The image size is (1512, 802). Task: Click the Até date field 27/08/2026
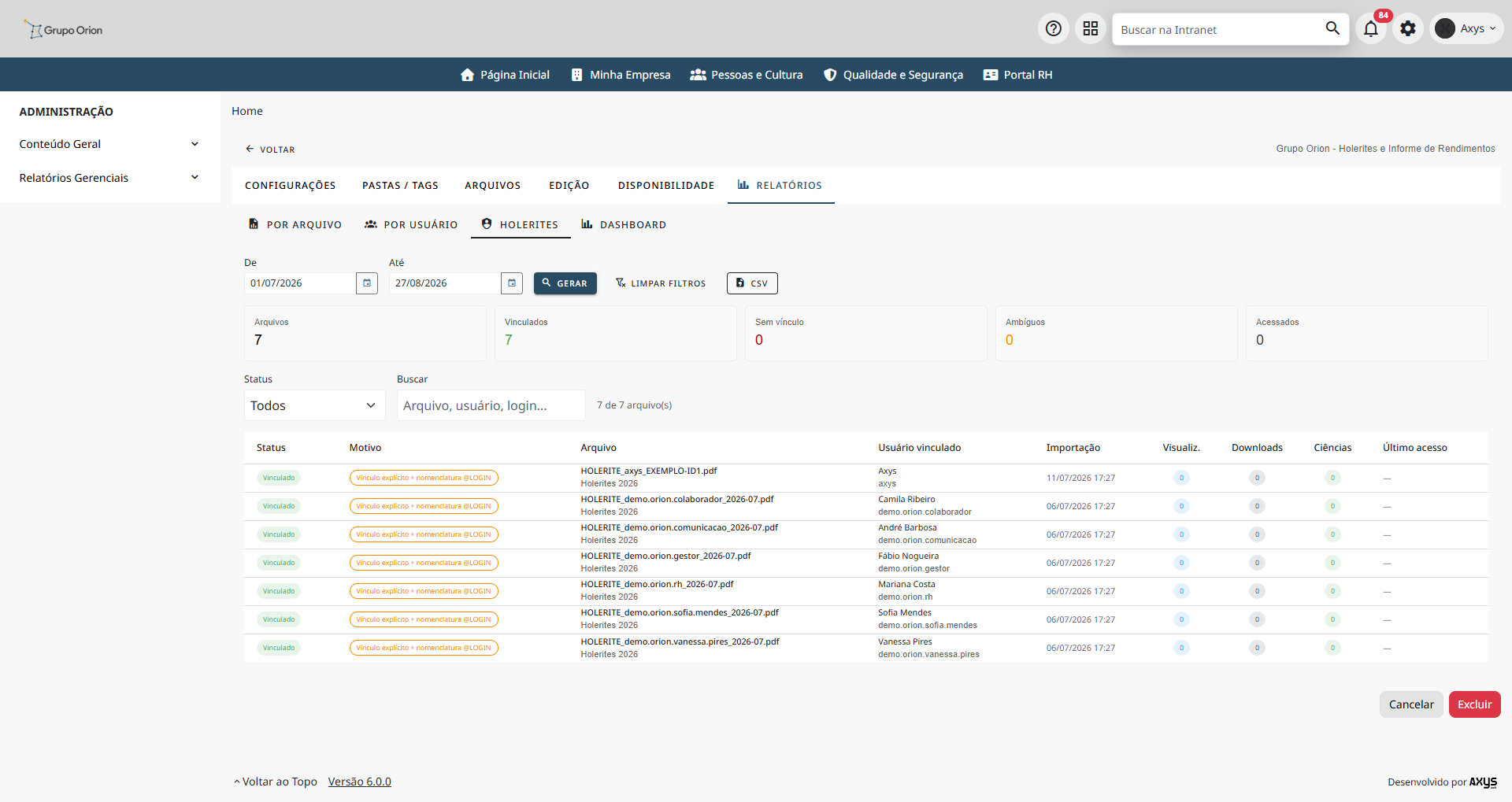click(x=445, y=283)
